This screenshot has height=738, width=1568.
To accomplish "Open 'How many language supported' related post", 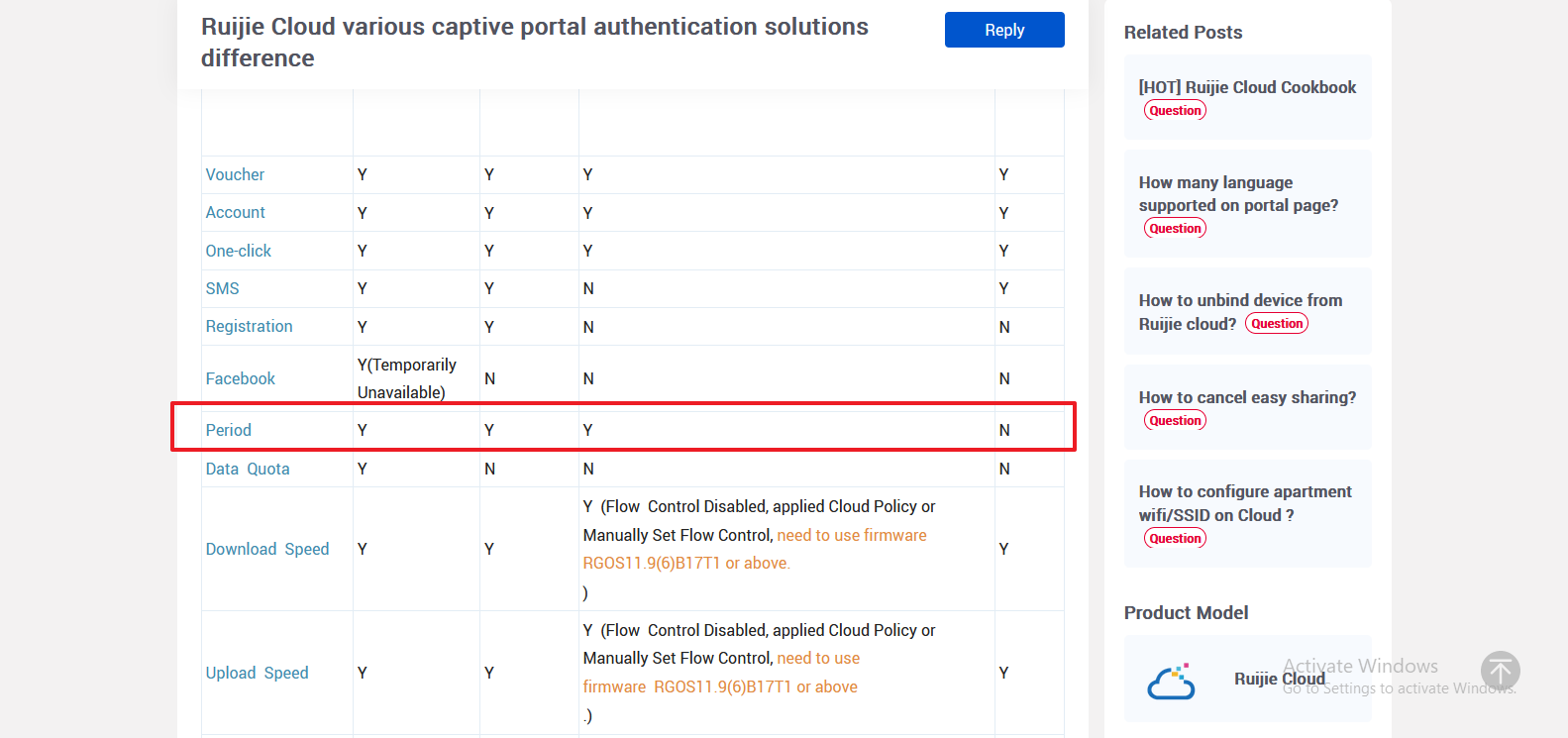I will 1238,194.
